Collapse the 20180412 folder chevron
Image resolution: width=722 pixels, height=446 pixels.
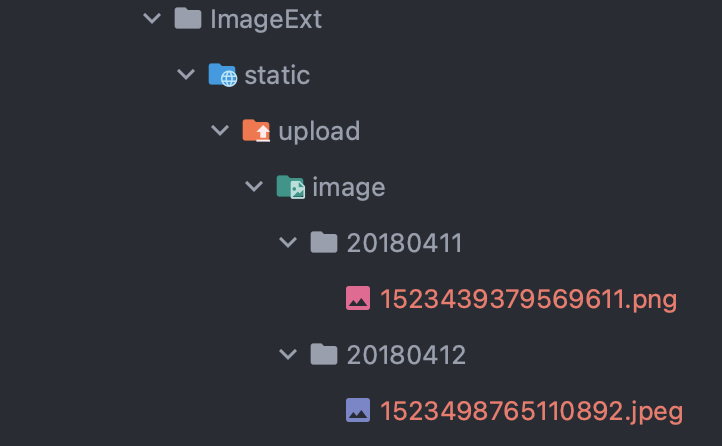tap(288, 354)
